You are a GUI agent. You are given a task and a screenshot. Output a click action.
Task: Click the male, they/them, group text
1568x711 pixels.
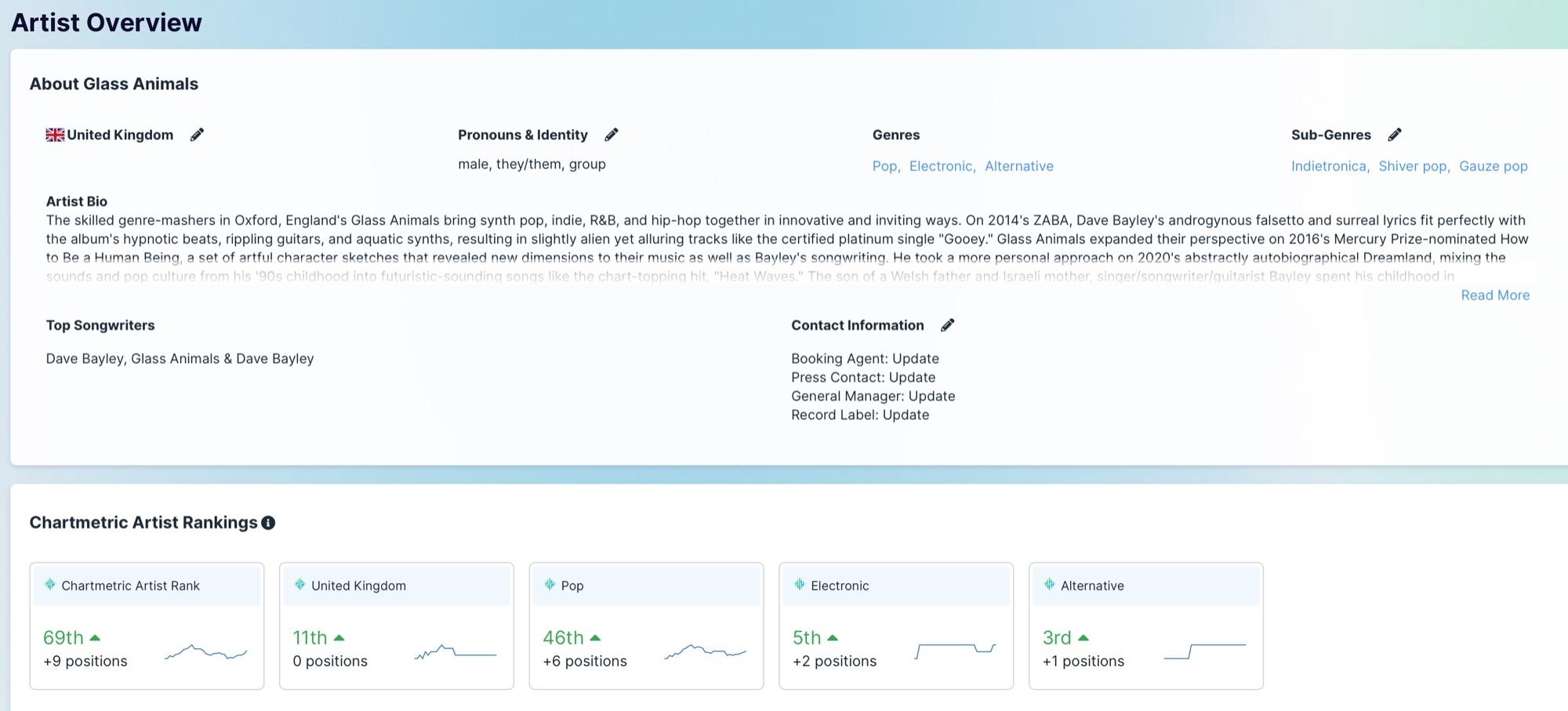point(532,164)
